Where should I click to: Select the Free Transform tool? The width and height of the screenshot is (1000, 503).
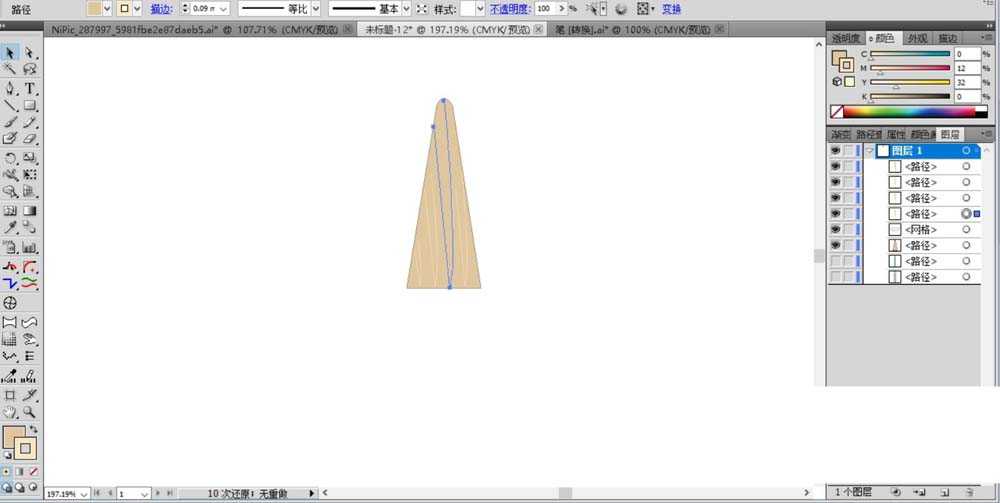[29, 174]
